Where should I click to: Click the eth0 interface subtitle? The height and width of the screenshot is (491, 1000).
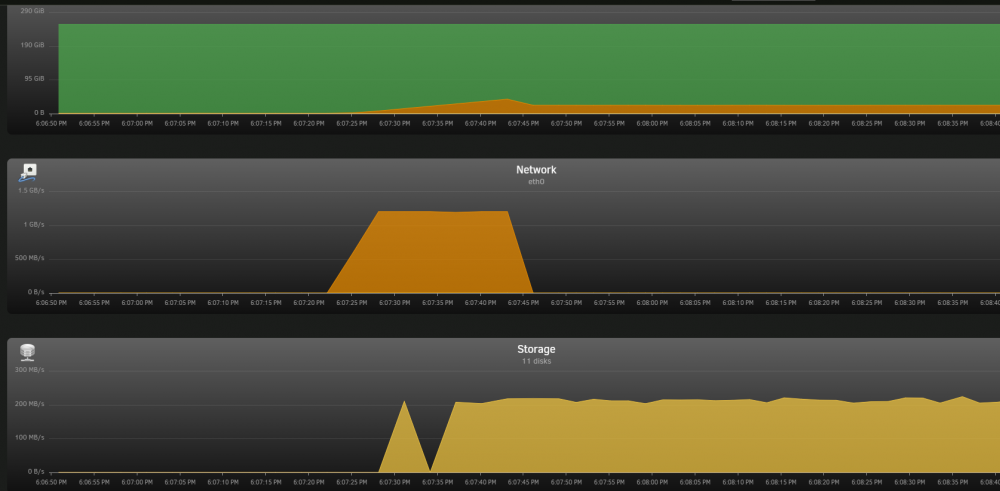(x=536, y=182)
